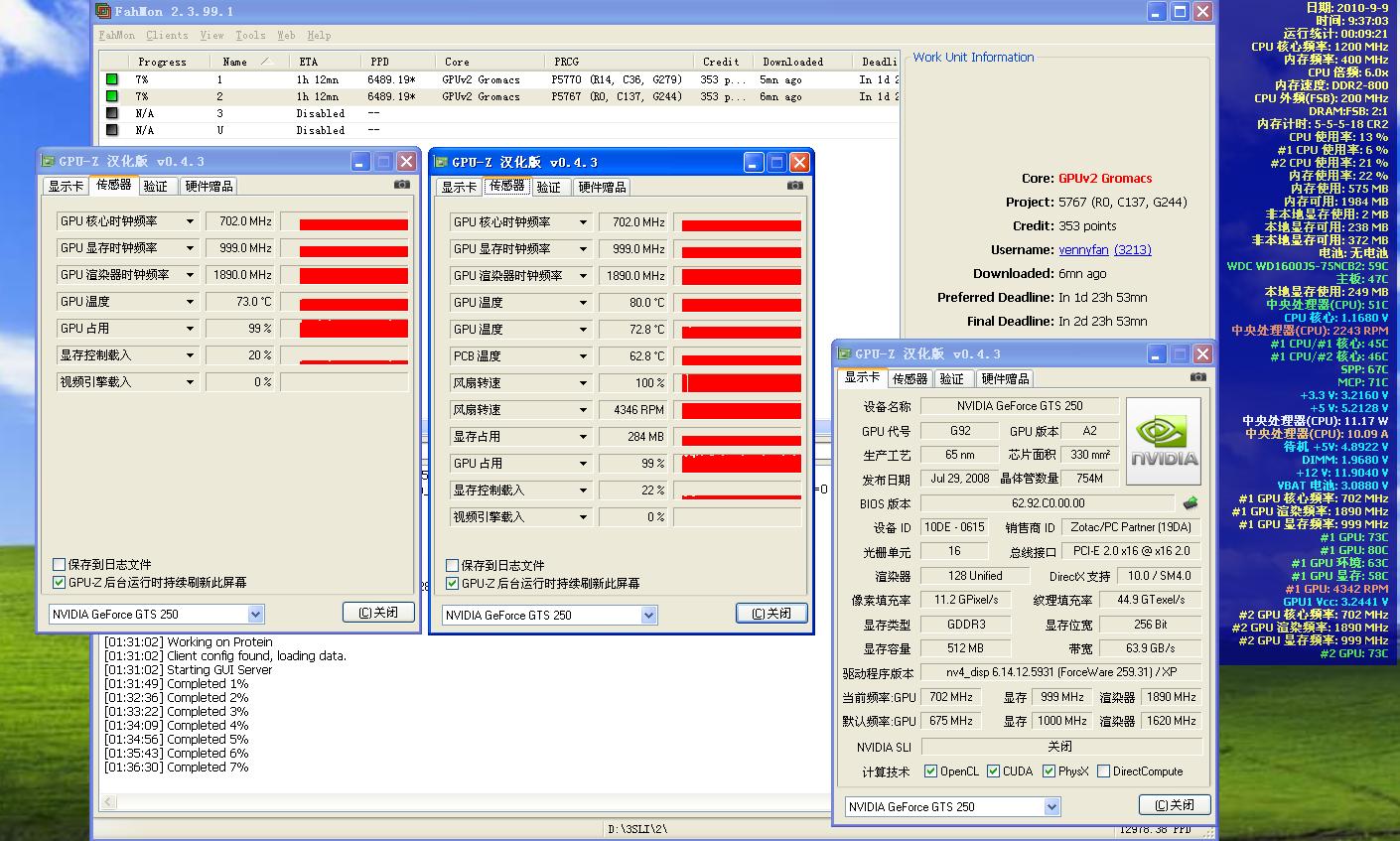Click the BIOS save chip icon in GPU-Z

click(x=1190, y=503)
